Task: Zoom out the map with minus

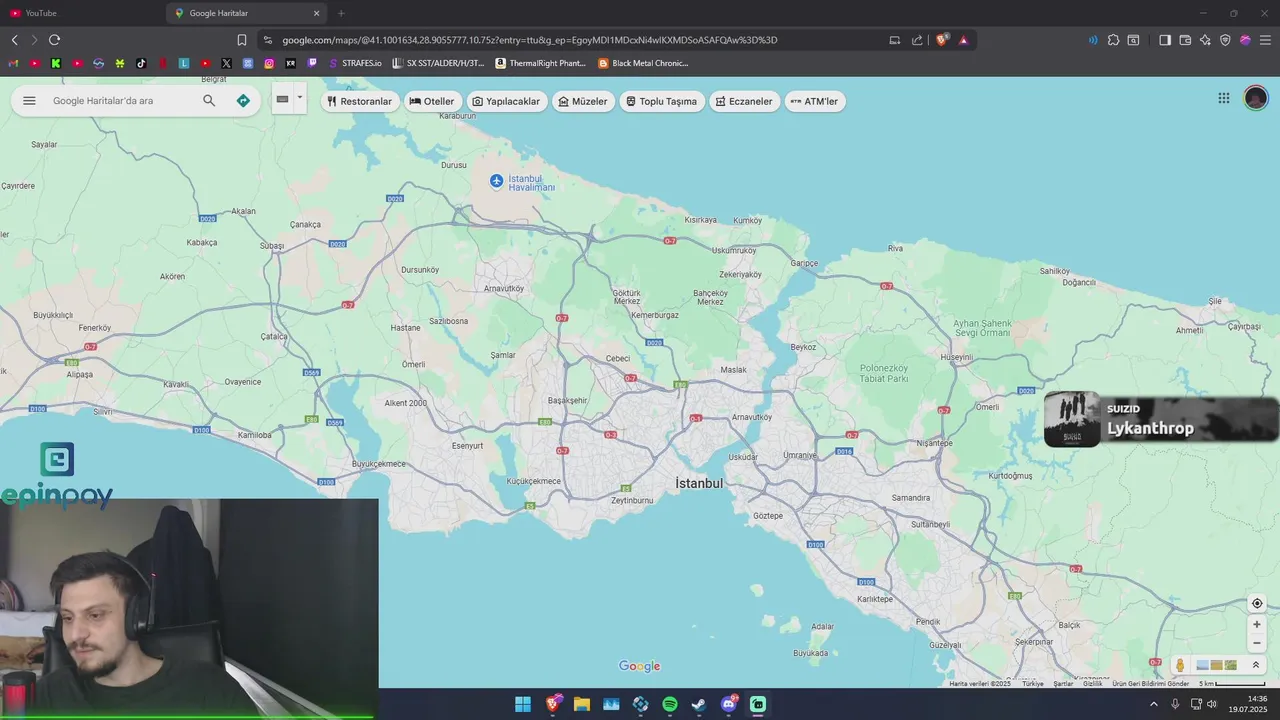Action: pos(1257,643)
